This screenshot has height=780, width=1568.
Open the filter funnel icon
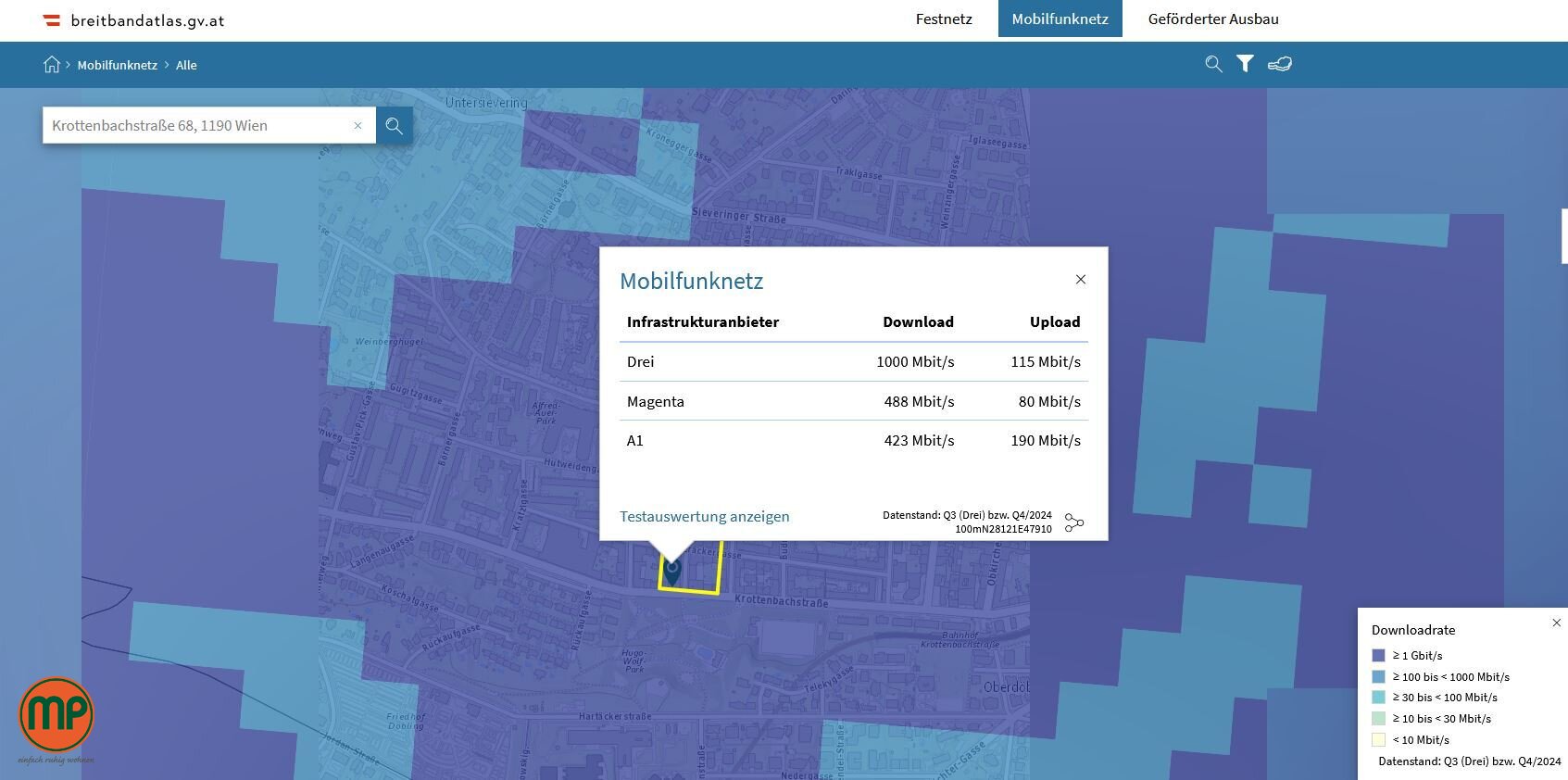click(x=1245, y=64)
